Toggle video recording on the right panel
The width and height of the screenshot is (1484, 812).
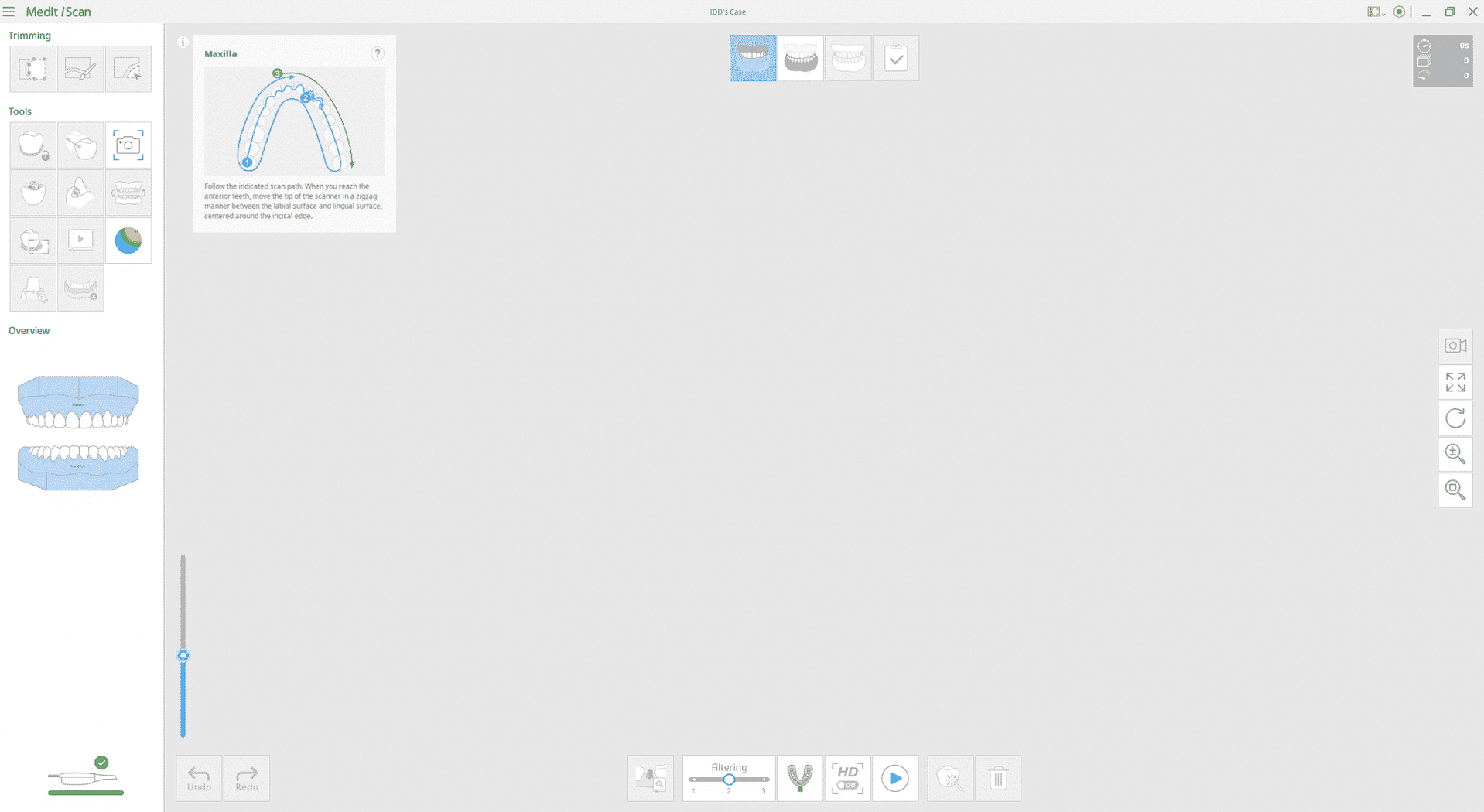pos(1455,346)
